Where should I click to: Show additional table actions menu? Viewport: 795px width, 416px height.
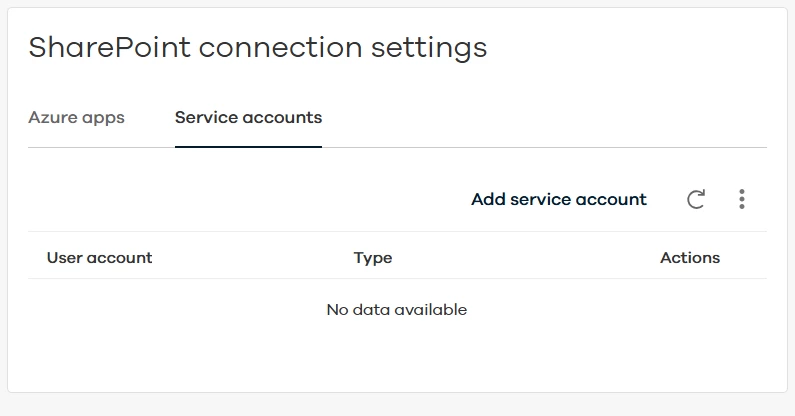(x=741, y=200)
